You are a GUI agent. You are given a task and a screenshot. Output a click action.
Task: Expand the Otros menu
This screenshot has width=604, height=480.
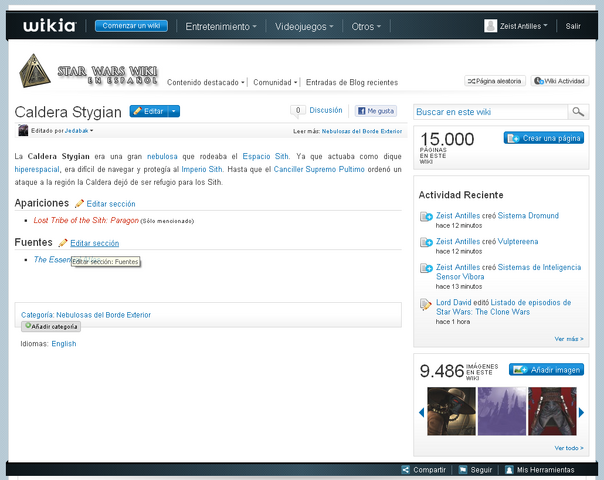point(366,27)
